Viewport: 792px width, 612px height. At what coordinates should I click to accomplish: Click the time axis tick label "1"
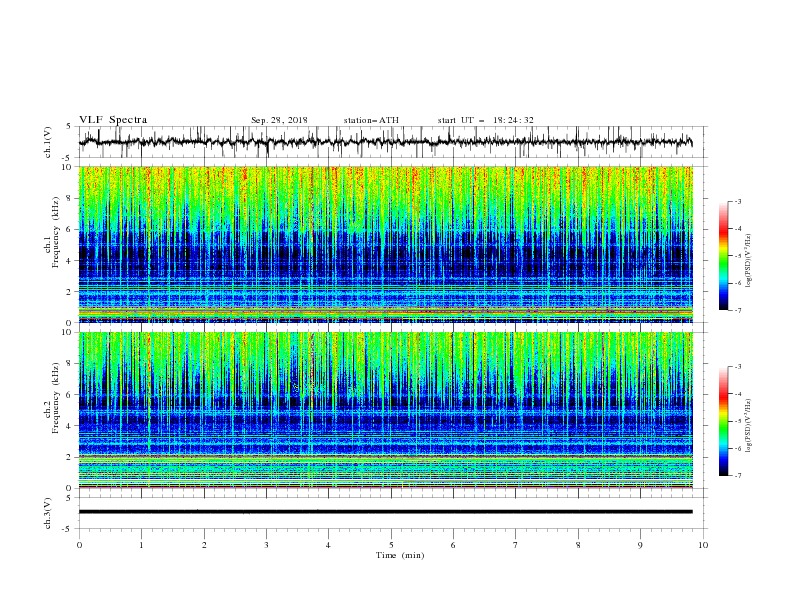click(x=141, y=545)
